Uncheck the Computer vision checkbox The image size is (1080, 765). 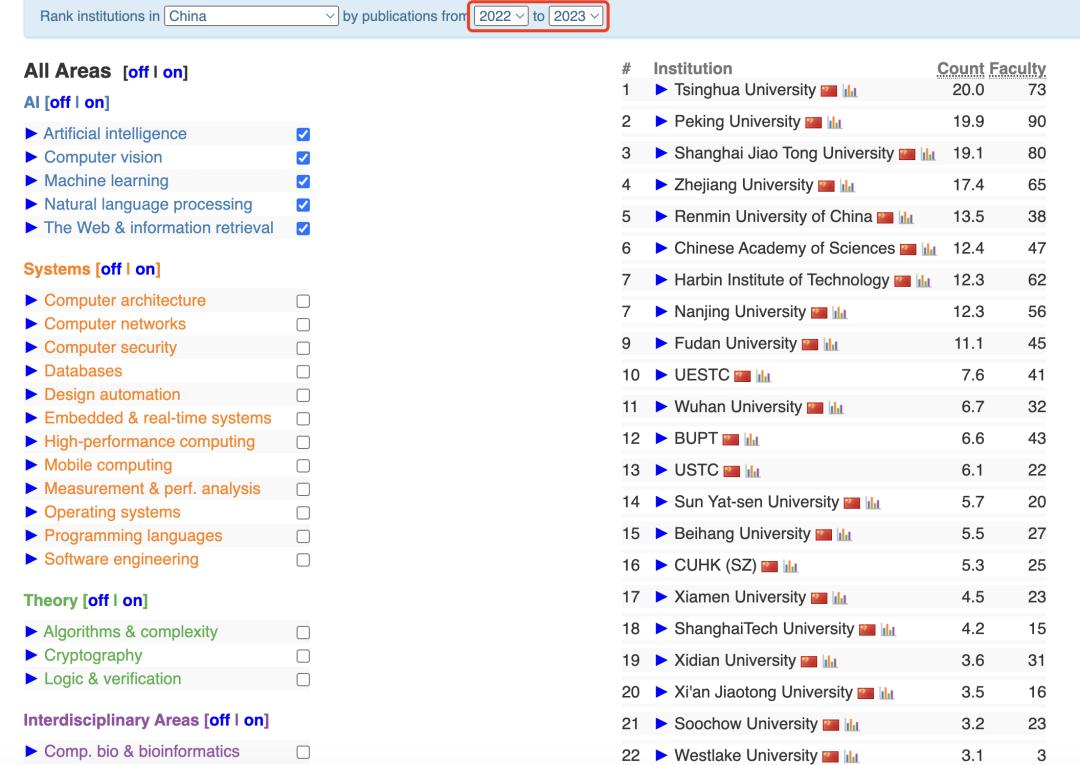(x=303, y=158)
